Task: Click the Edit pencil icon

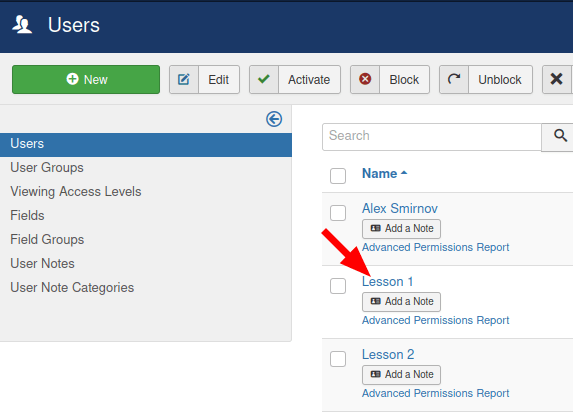Action: [184, 79]
